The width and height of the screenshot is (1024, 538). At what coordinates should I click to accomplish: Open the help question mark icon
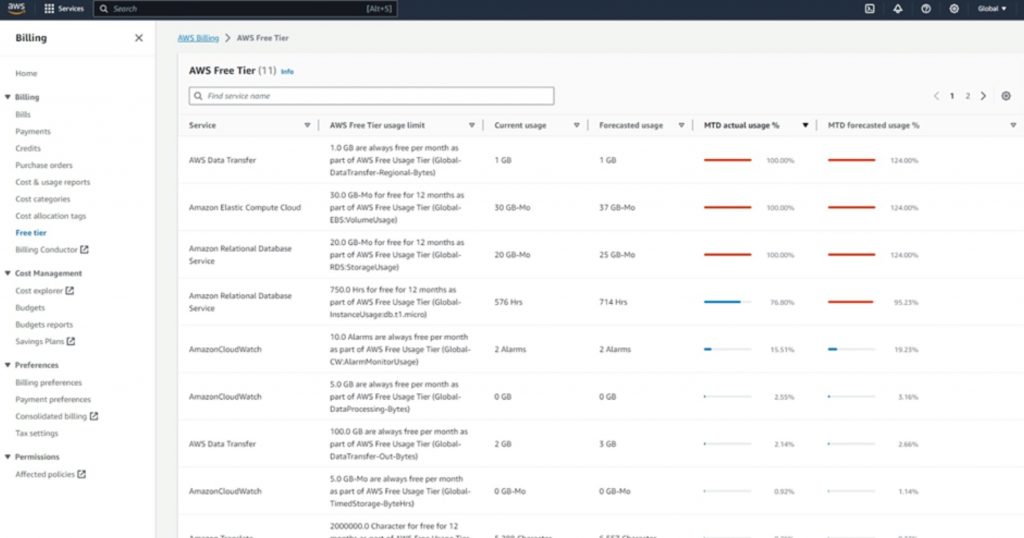(925, 8)
